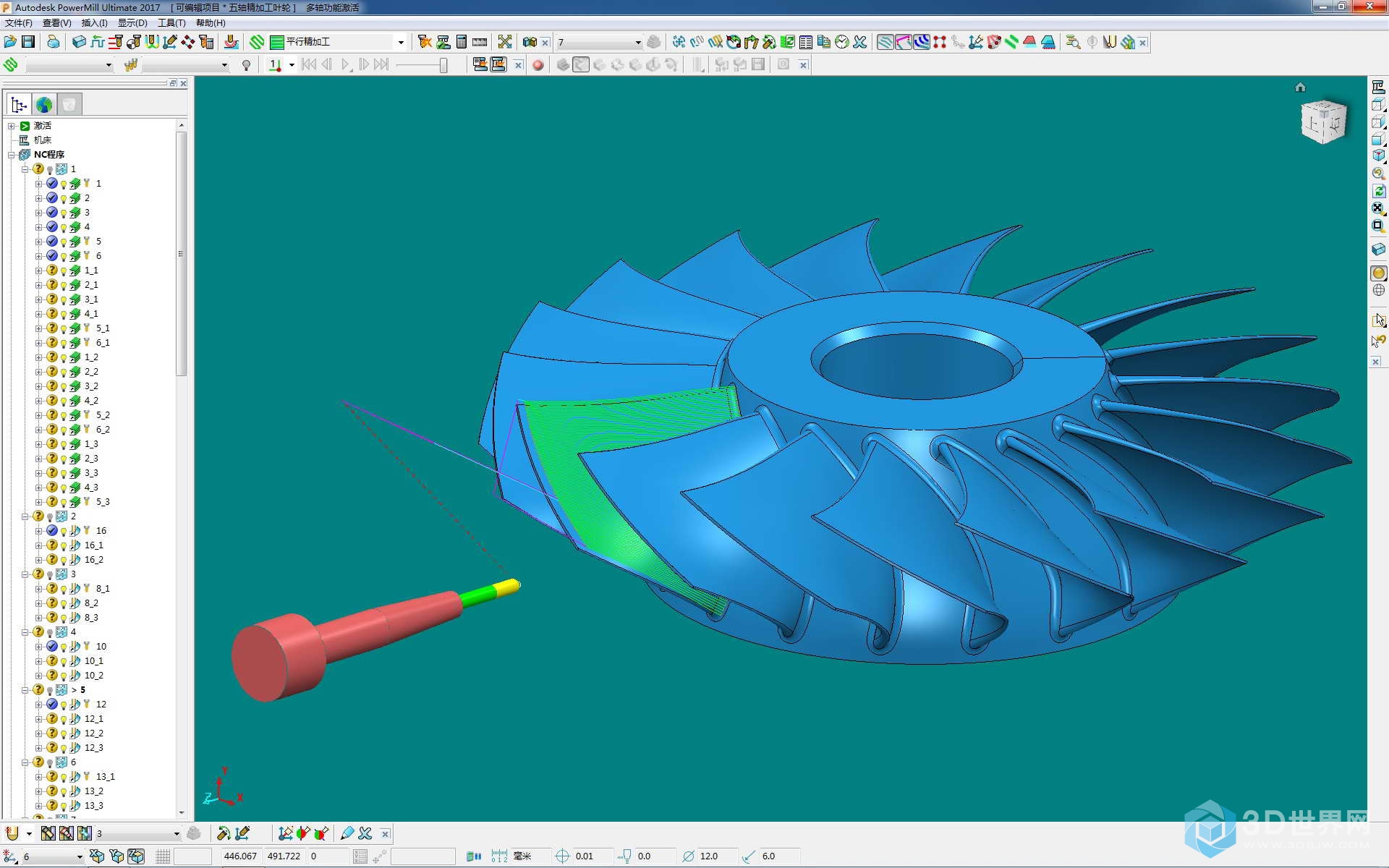Collapse NC program 2 node

(25, 516)
